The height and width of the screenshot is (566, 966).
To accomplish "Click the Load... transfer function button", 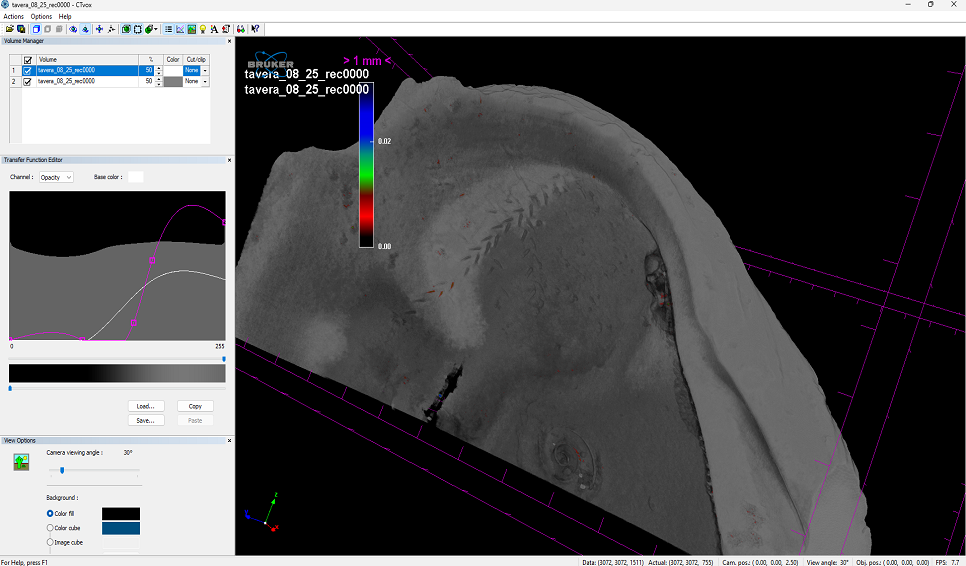I will tap(145, 406).
